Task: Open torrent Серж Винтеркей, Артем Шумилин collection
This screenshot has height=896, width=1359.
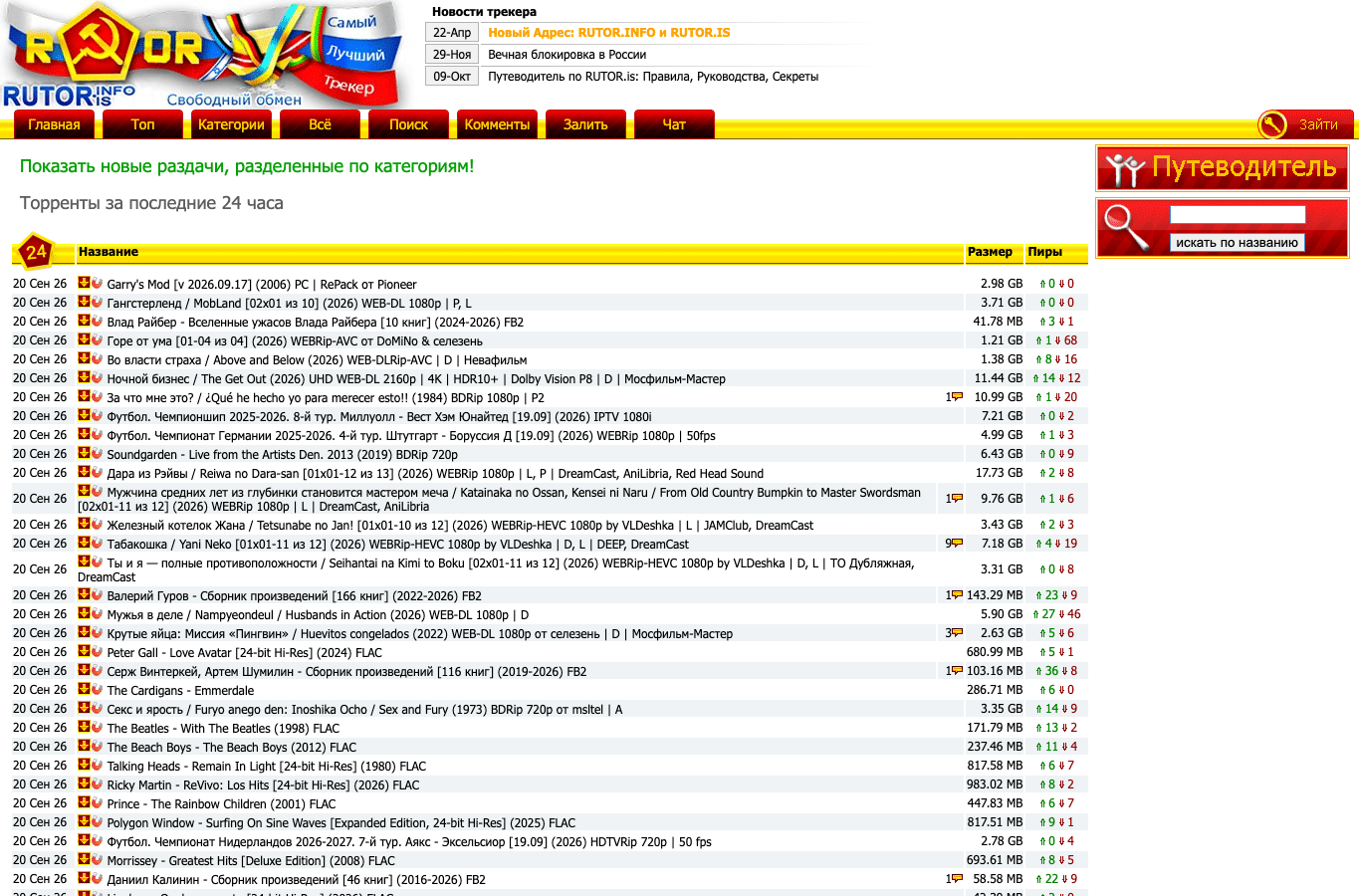Action: 346,672
